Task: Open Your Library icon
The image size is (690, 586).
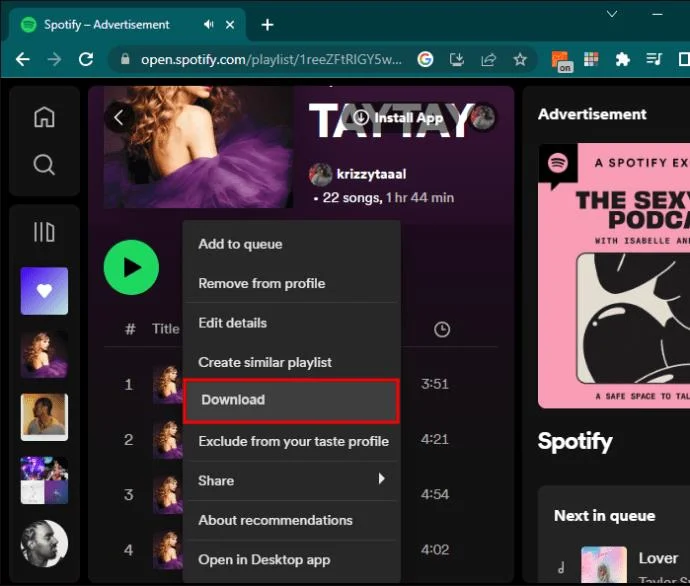Action: pos(44,232)
